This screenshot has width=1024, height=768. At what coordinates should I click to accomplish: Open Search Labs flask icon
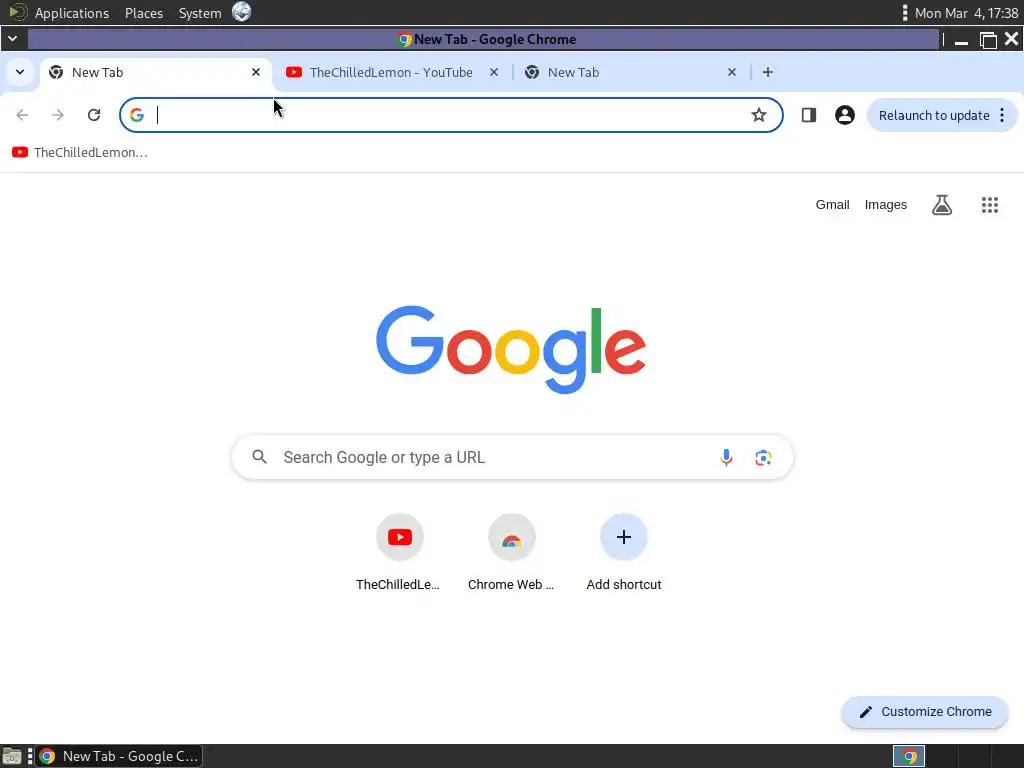point(942,205)
